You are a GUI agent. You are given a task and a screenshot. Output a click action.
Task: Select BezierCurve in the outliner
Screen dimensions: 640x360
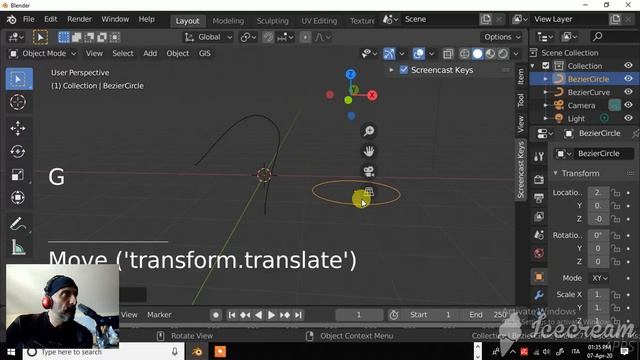(589, 92)
